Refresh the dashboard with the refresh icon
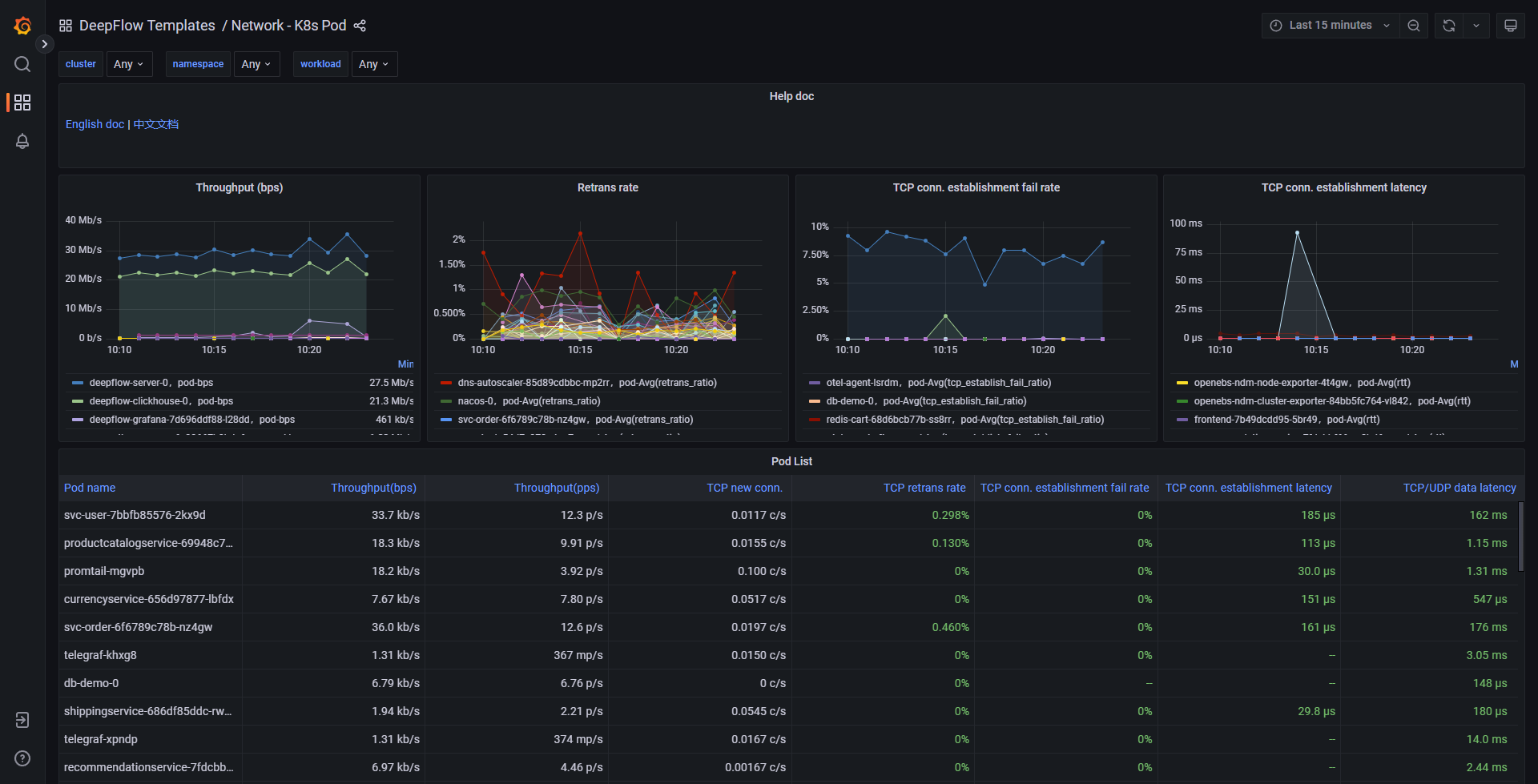Image resolution: width=1538 pixels, height=784 pixels. point(1447,25)
